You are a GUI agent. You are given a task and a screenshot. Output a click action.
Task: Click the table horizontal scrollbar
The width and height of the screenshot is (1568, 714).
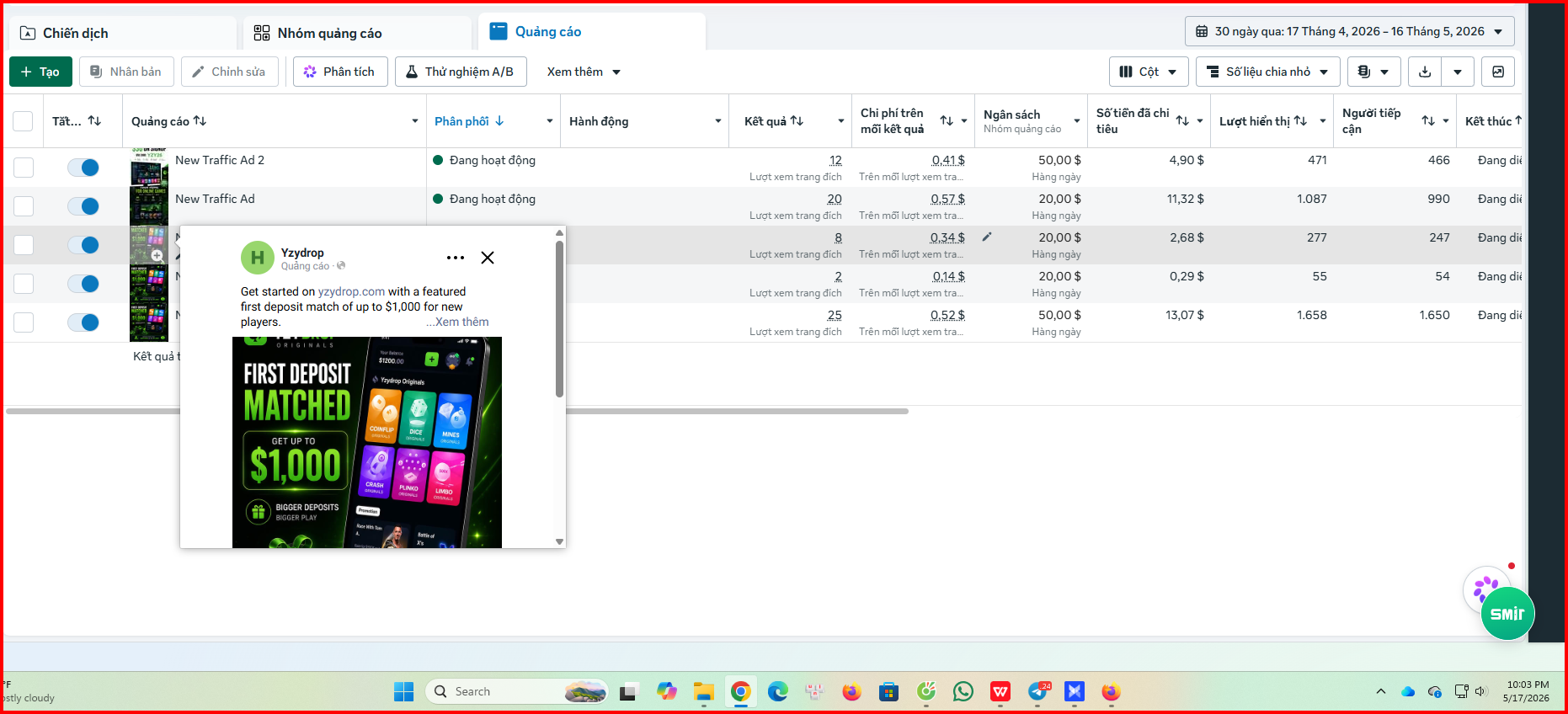(x=457, y=412)
